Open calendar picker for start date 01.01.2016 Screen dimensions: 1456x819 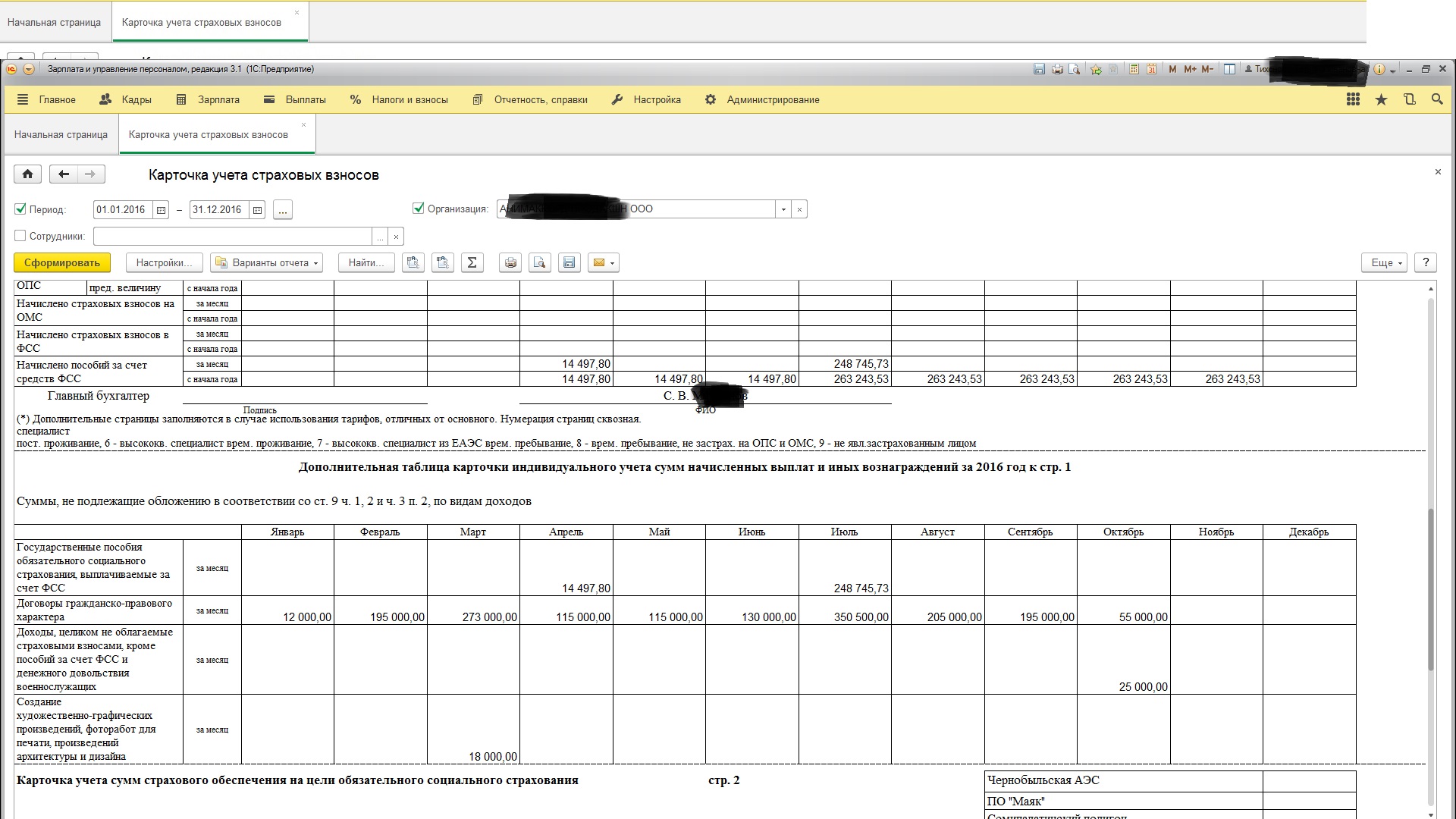pyautogui.click(x=161, y=210)
